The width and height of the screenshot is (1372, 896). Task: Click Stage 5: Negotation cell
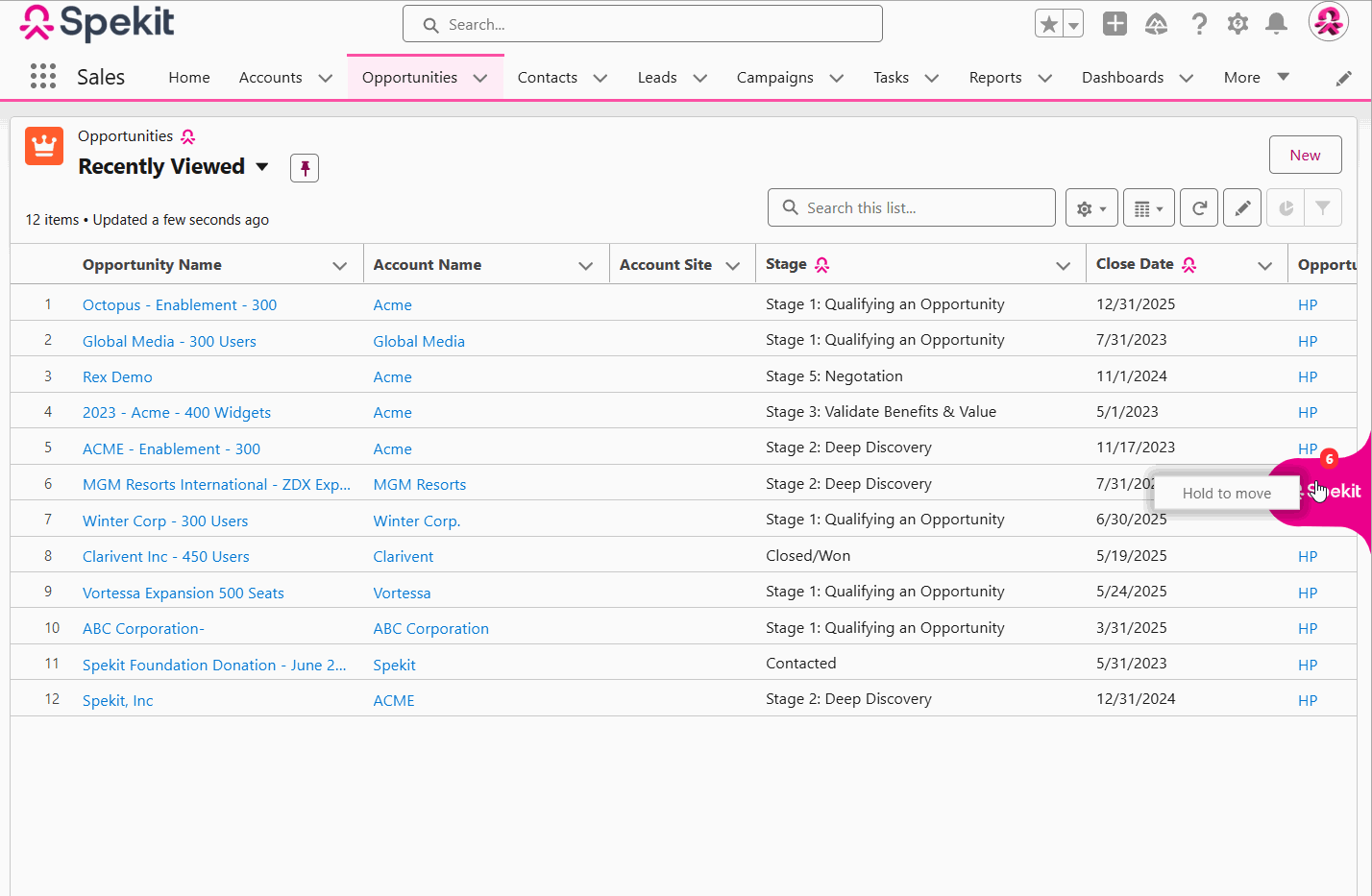[x=834, y=376]
